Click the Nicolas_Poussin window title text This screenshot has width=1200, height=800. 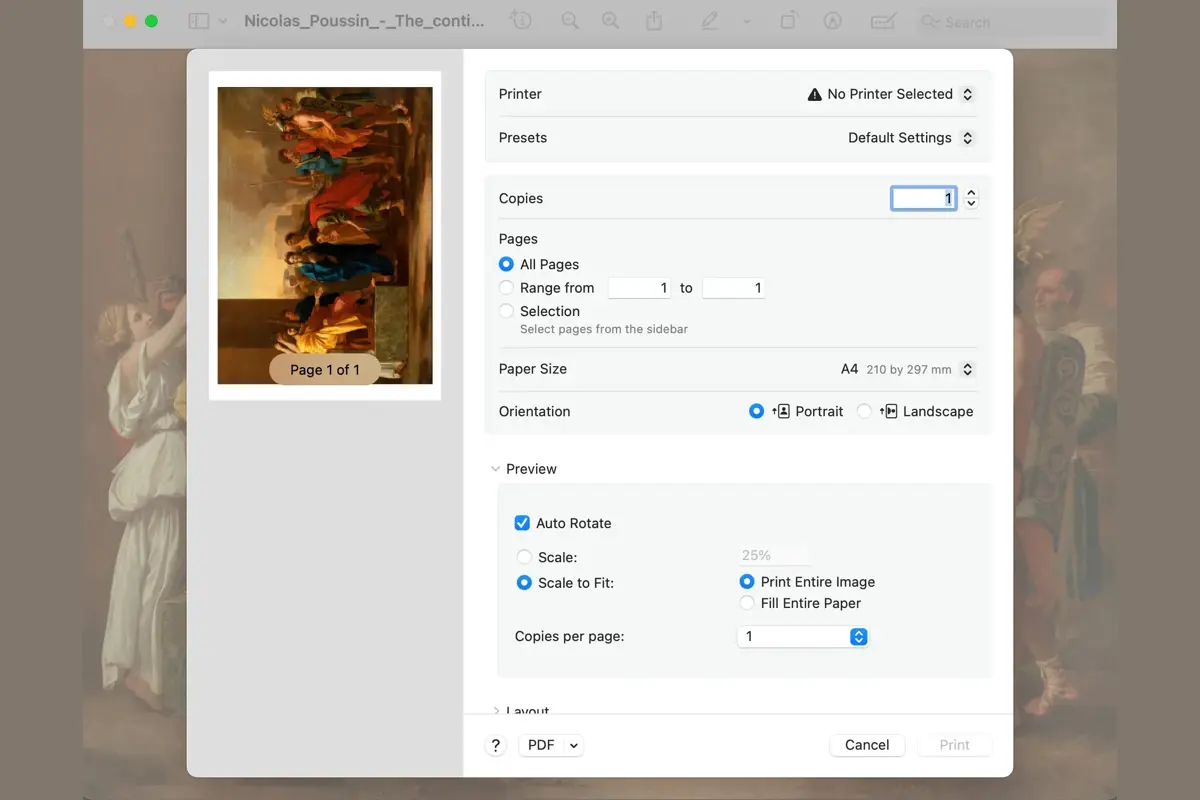click(x=364, y=21)
